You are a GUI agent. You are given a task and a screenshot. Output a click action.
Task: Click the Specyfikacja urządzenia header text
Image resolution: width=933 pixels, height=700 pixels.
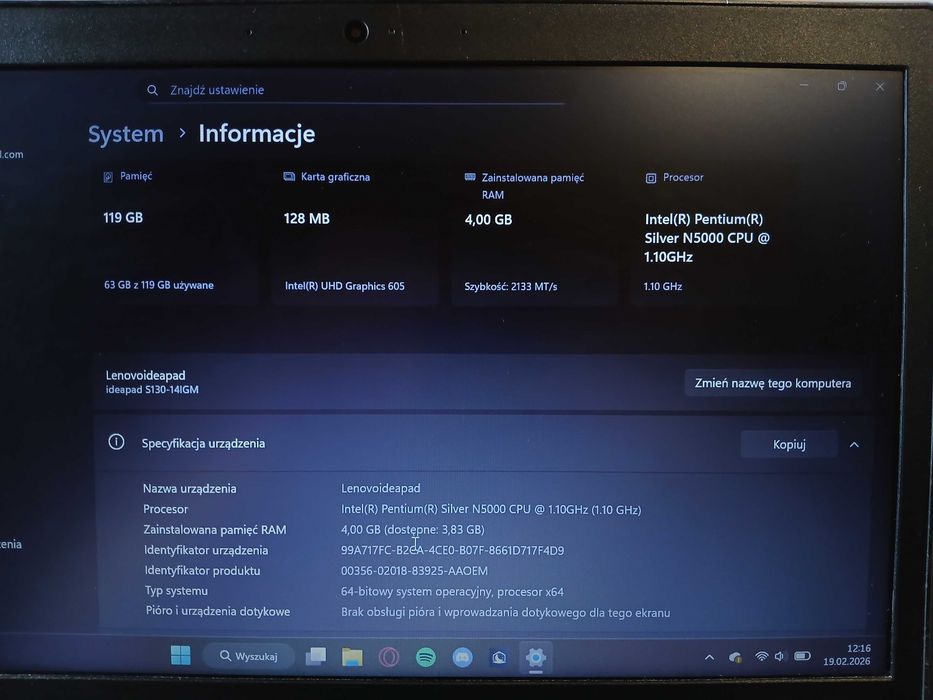click(x=203, y=443)
